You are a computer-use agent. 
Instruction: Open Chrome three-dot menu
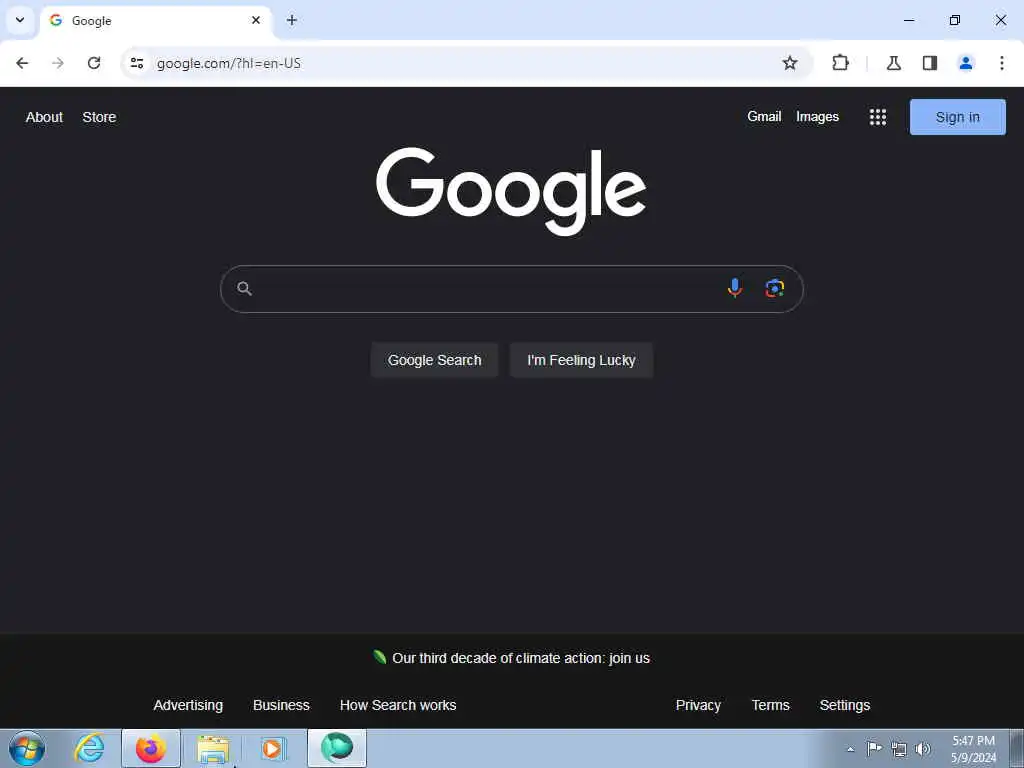[x=1001, y=63]
